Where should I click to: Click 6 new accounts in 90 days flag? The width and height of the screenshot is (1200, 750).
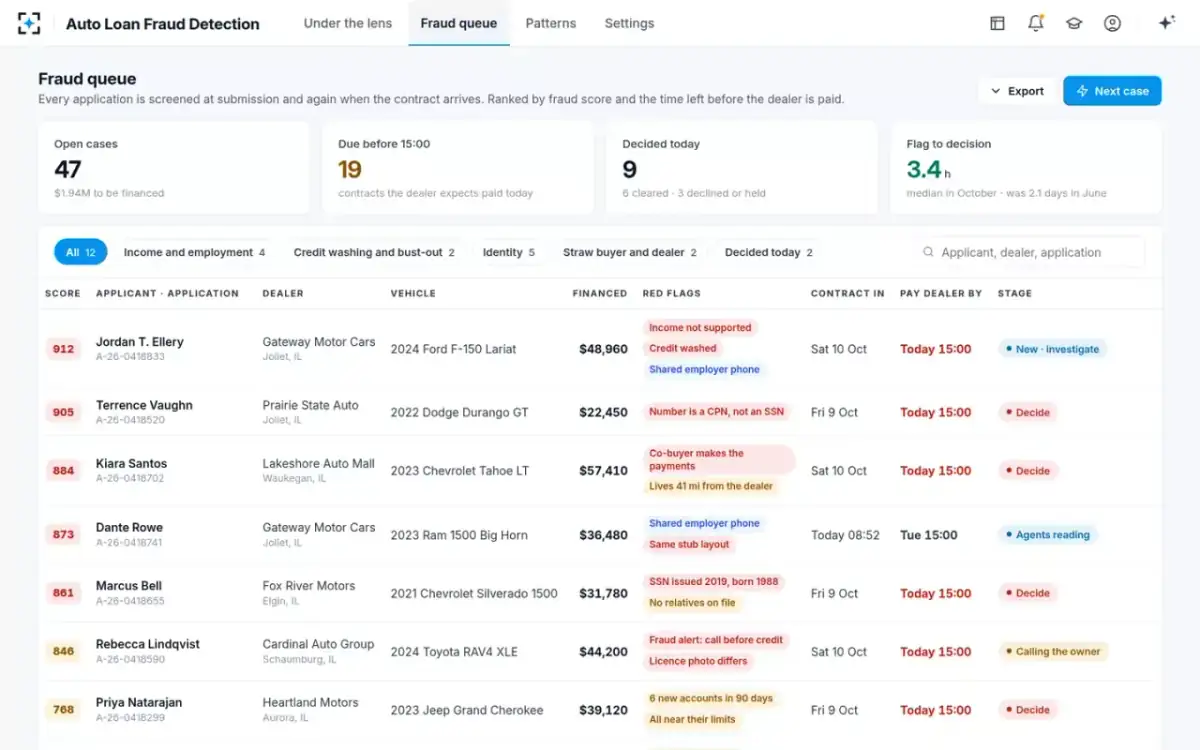pos(711,698)
